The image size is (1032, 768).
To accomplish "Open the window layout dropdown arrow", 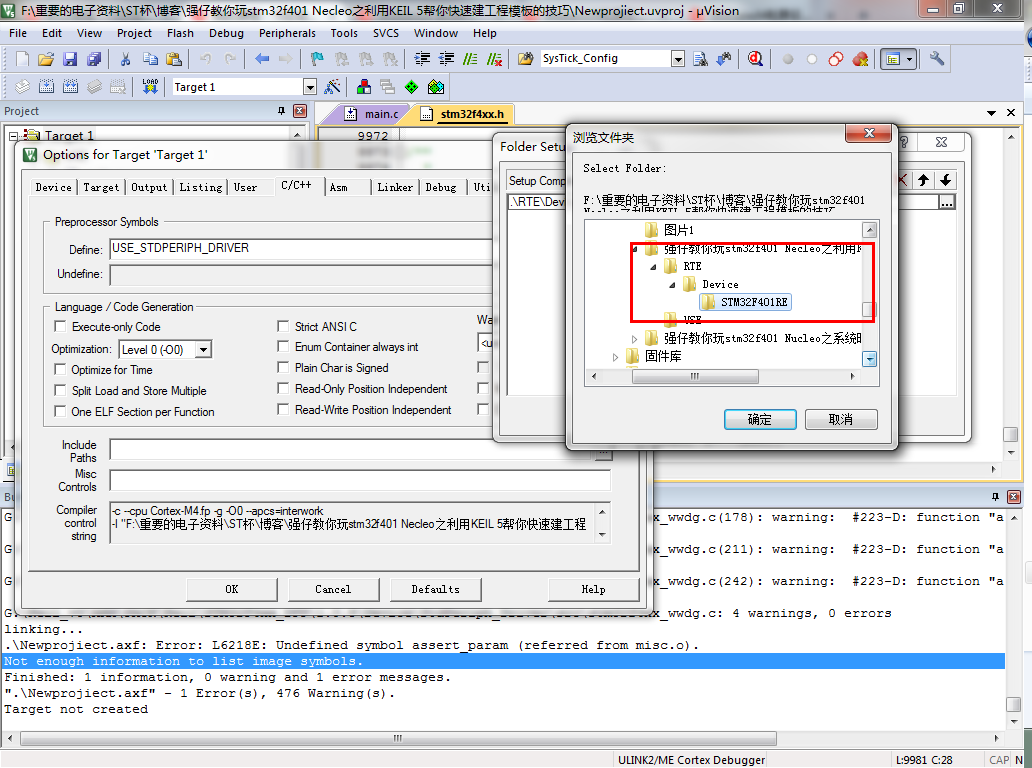I will [x=909, y=59].
